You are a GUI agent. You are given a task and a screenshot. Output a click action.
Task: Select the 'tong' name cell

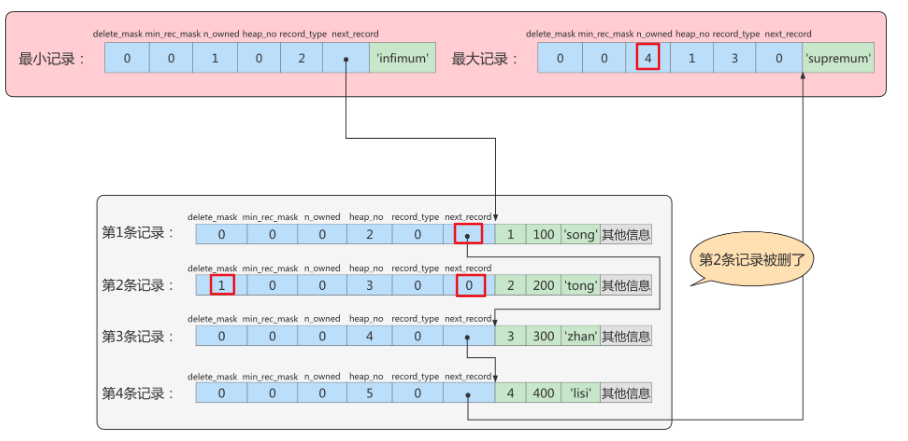point(579,286)
